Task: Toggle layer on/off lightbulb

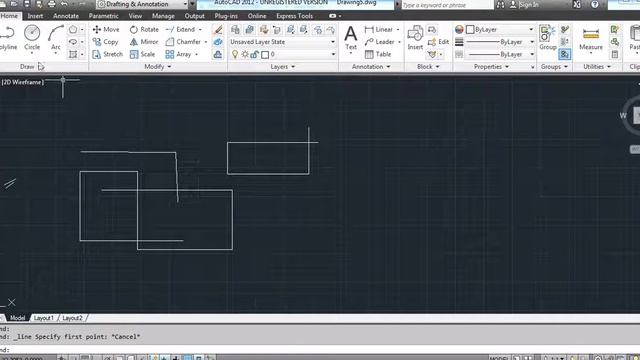Action: coord(235,54)
